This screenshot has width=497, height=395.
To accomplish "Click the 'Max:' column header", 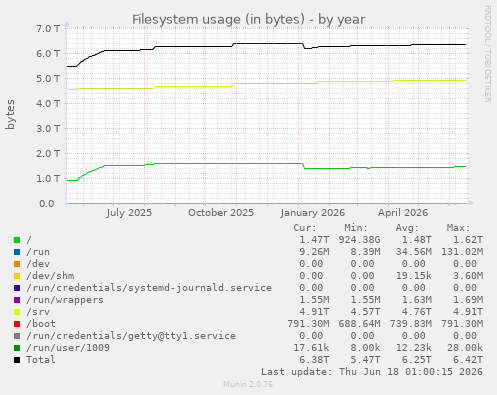I will point(458,228).
